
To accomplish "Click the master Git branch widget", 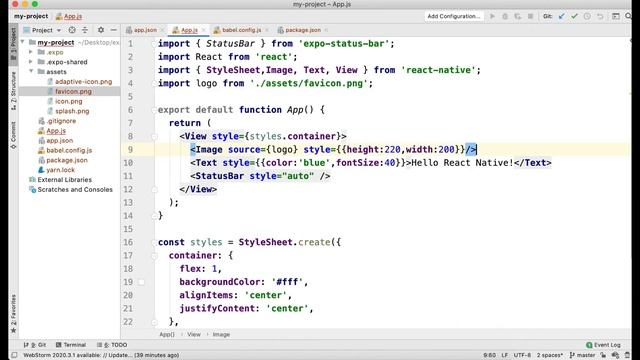I will click(582, 355).
